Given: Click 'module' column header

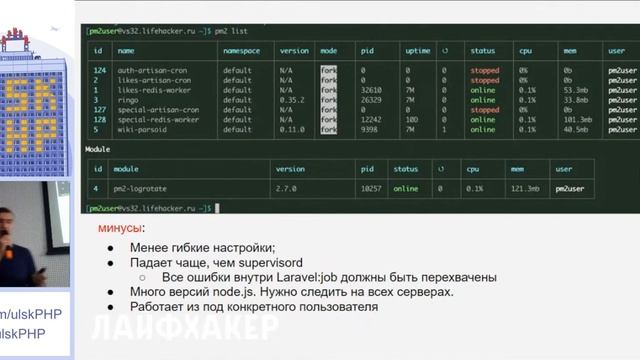Looking at the screenshot, I should click(x=126, y=169).
